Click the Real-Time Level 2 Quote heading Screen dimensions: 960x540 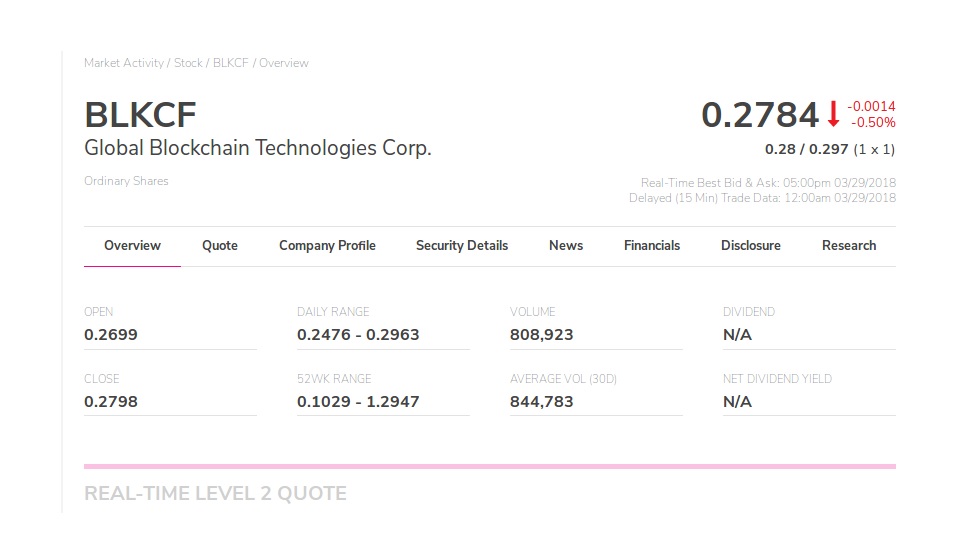215,493
